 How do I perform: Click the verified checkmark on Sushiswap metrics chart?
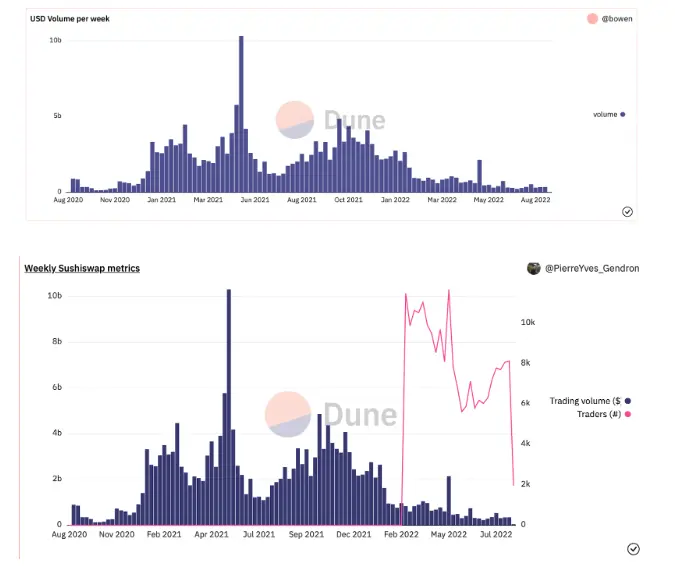point(633,549)
